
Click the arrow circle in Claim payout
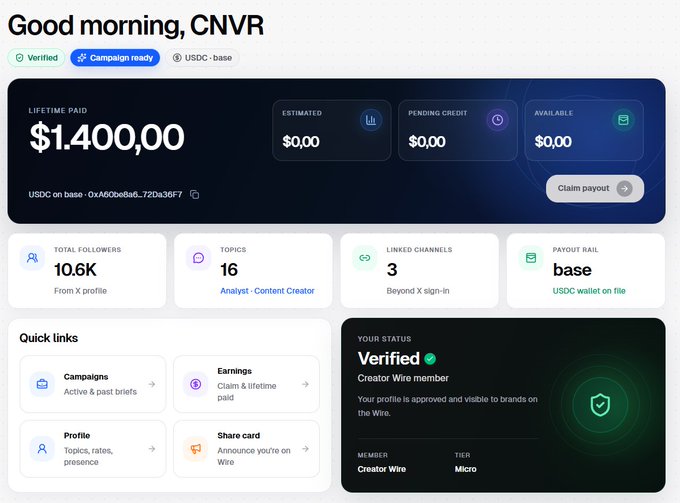(624, 188)
